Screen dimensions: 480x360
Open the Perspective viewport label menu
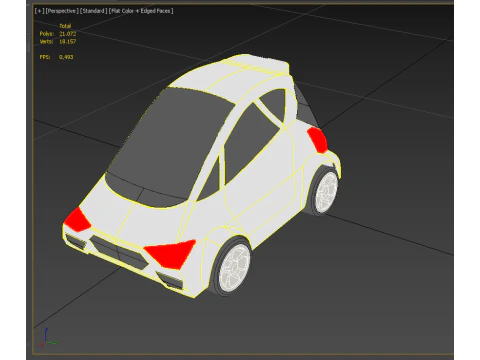(x=62, y=11)
